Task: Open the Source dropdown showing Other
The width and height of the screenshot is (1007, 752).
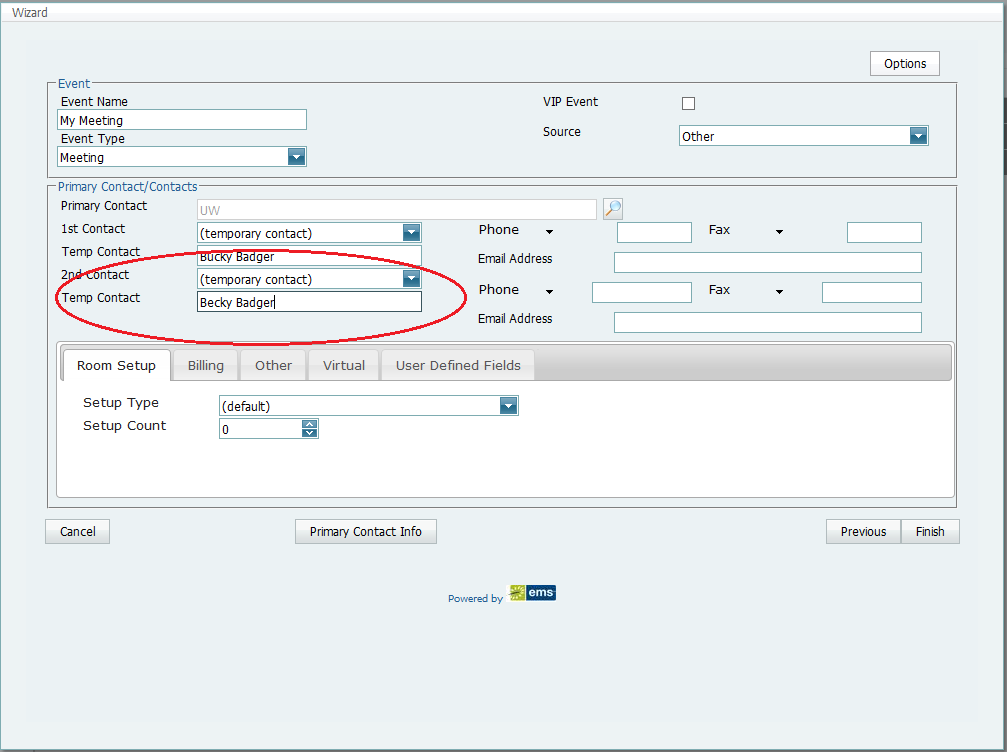Action: click(x=918, y=136)
